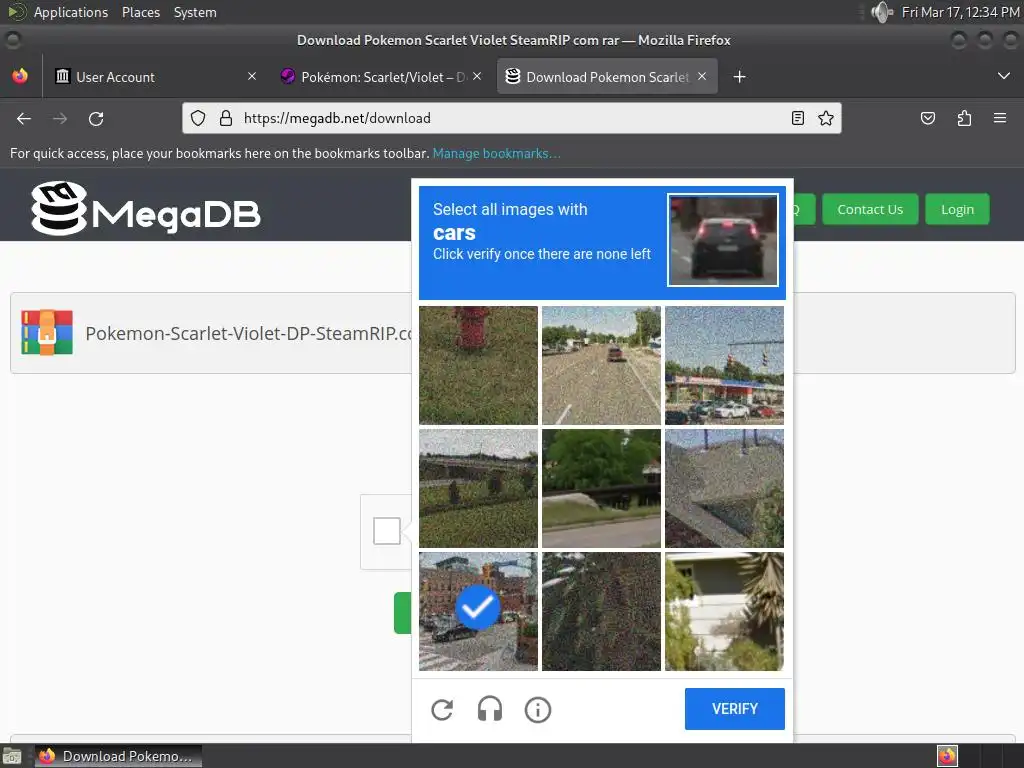This screenshot has height=768, width=1024.
Task: Click the MegaDB logo
Action: pyautogui.click(x=146, y=208)
